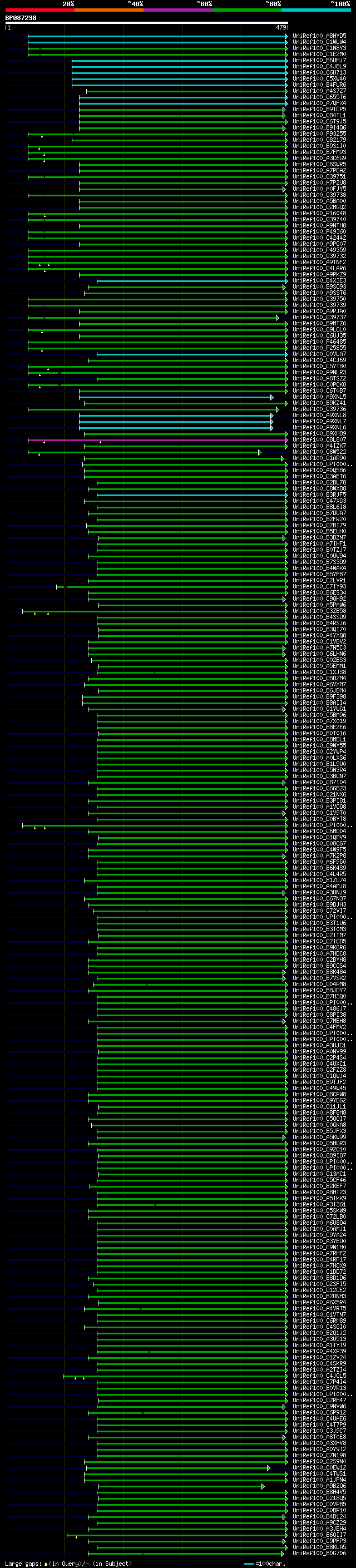Click the orange ~40% identity legend segment
This screenshot has width=356, height=1568.
(x=109, y=10)
